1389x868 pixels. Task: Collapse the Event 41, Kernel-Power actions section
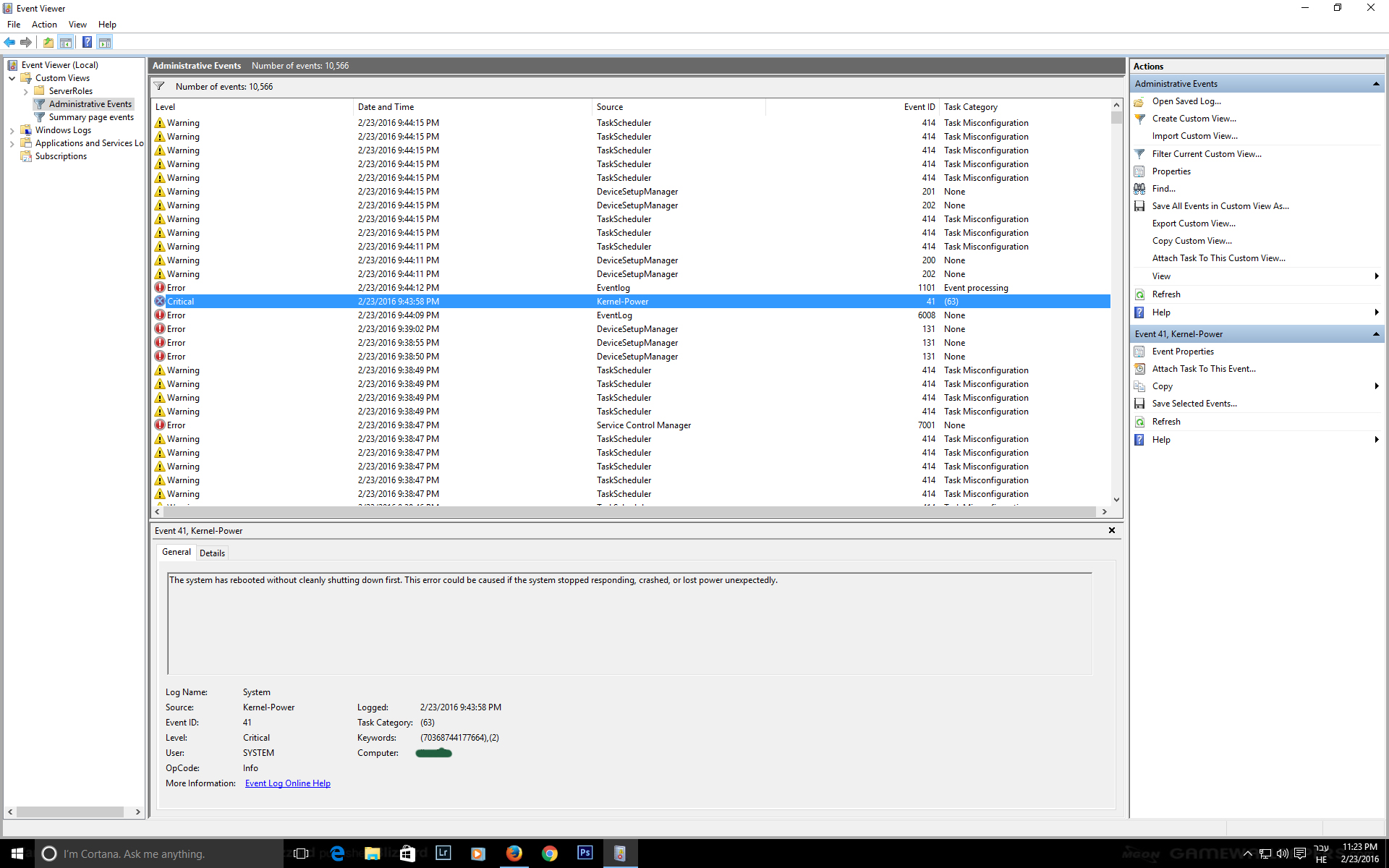1375,334
